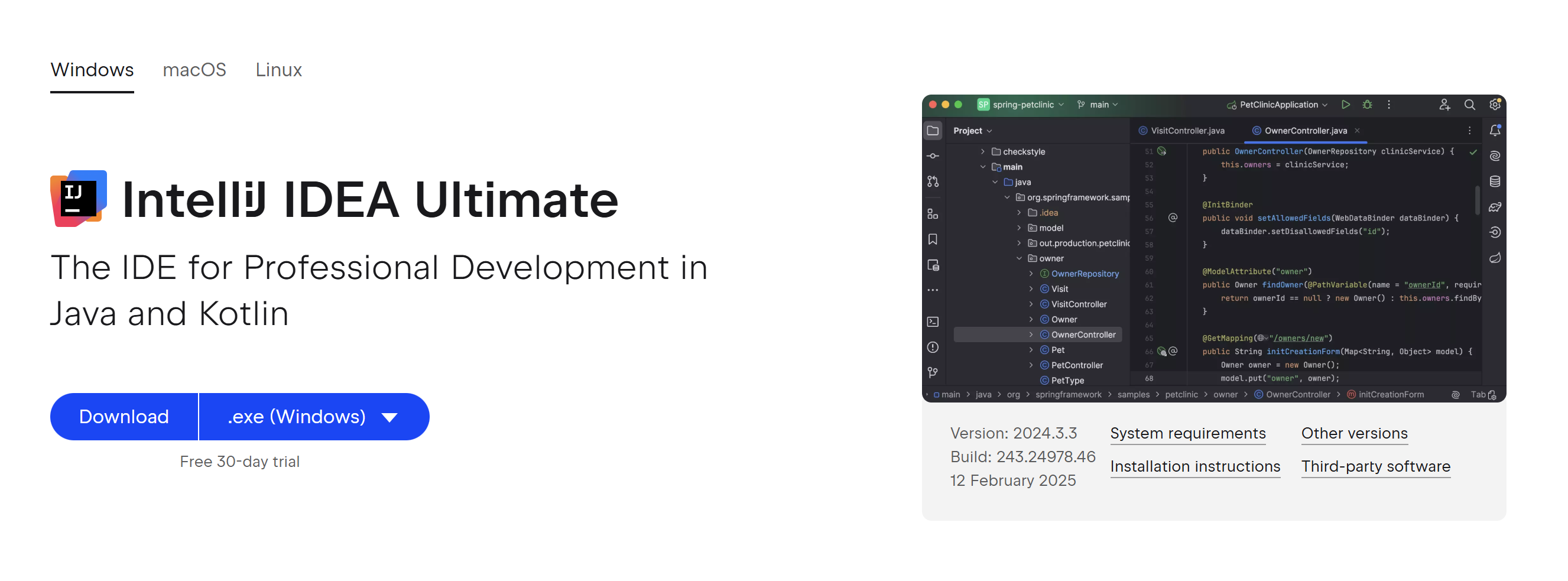
Task: Click the editor tabs vertical ellipsis icon
Action: 1469,131
